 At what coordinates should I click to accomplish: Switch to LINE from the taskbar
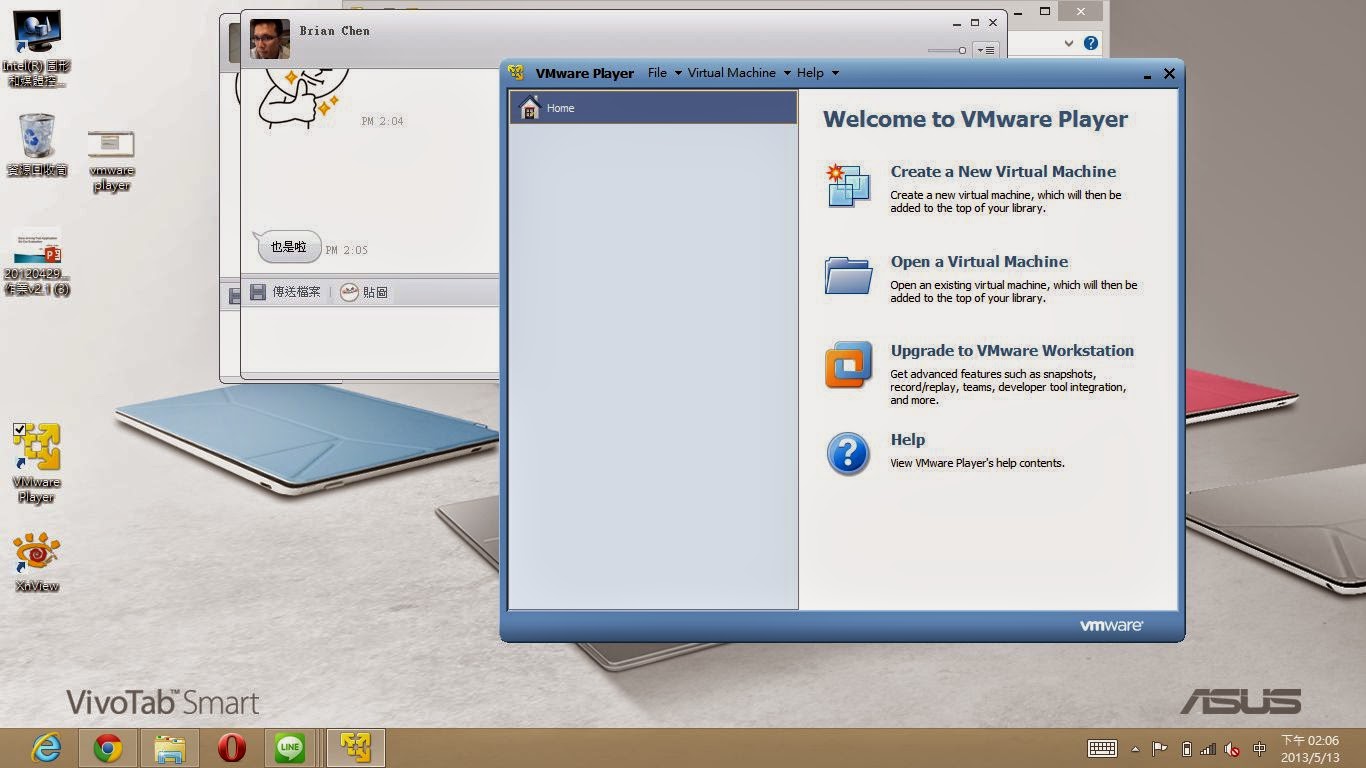[291, 748]
